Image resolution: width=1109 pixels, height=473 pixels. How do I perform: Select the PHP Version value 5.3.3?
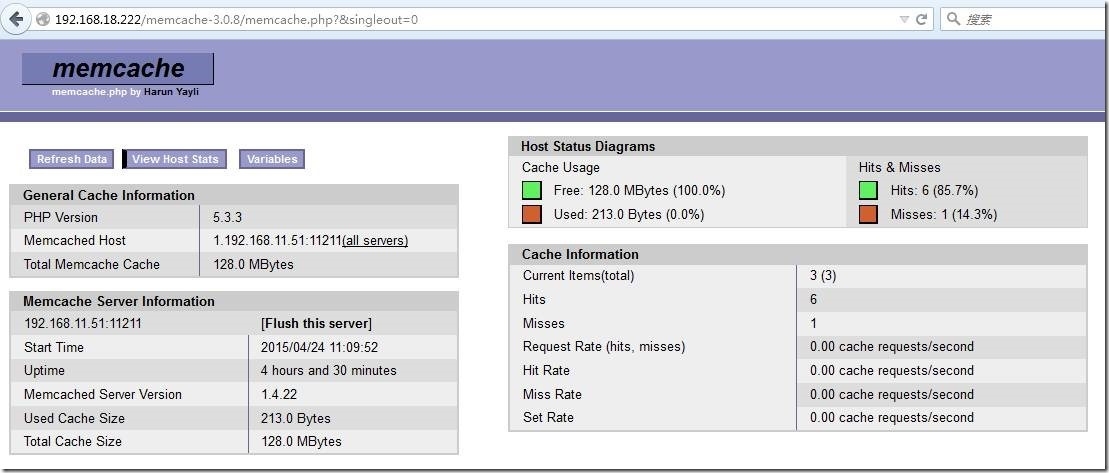(228, 217)
